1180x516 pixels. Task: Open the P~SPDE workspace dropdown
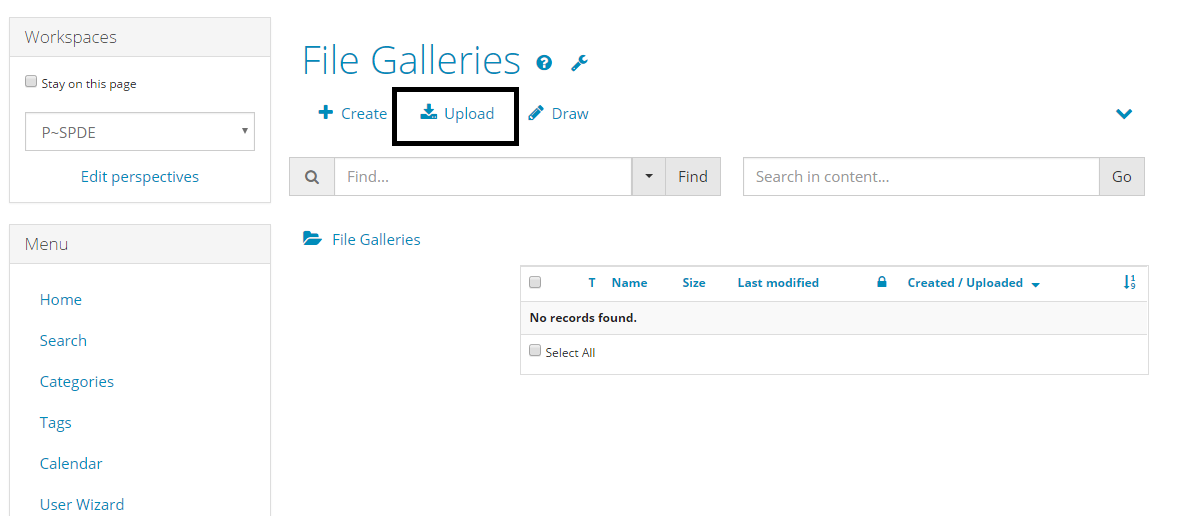140,132
